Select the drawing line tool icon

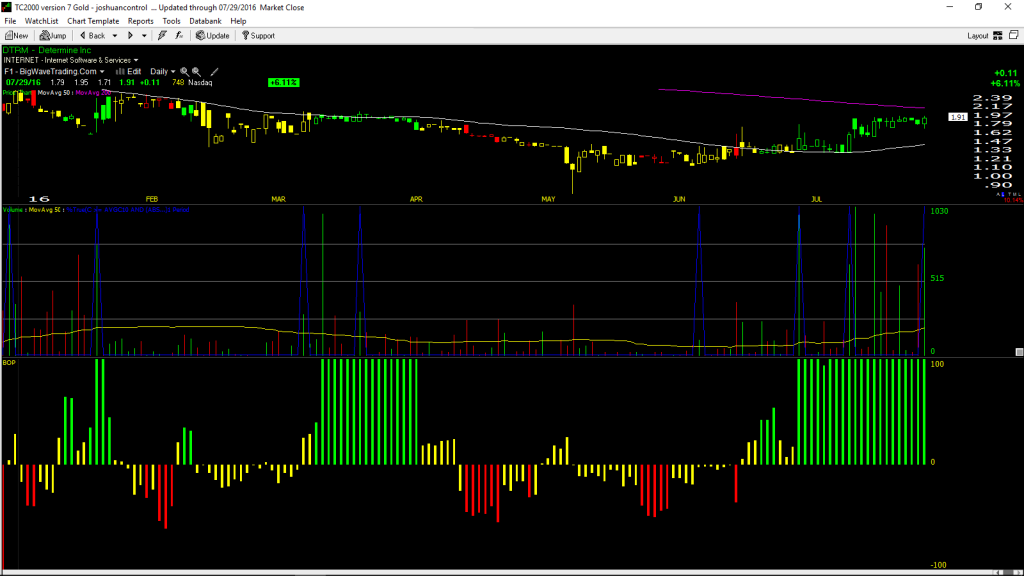214,72
